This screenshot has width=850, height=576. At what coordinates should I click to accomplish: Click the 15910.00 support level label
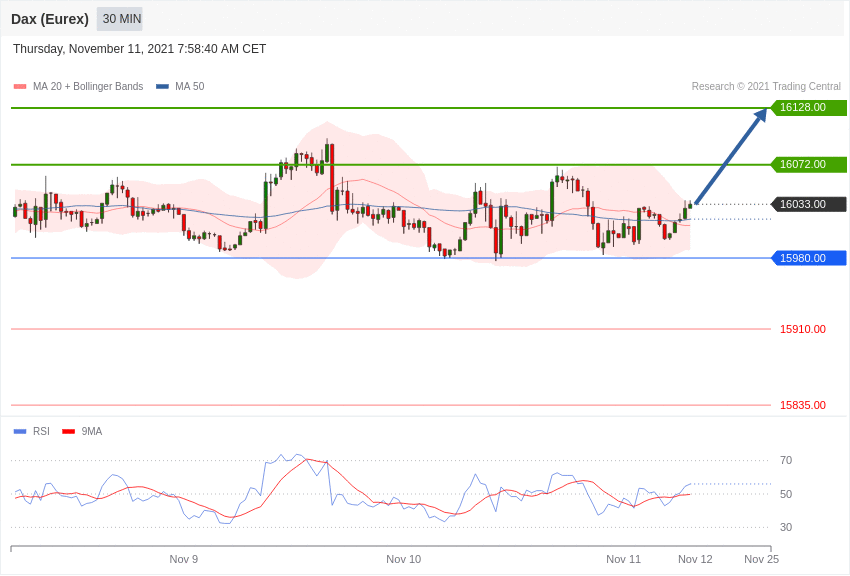(x=803, y=329)
